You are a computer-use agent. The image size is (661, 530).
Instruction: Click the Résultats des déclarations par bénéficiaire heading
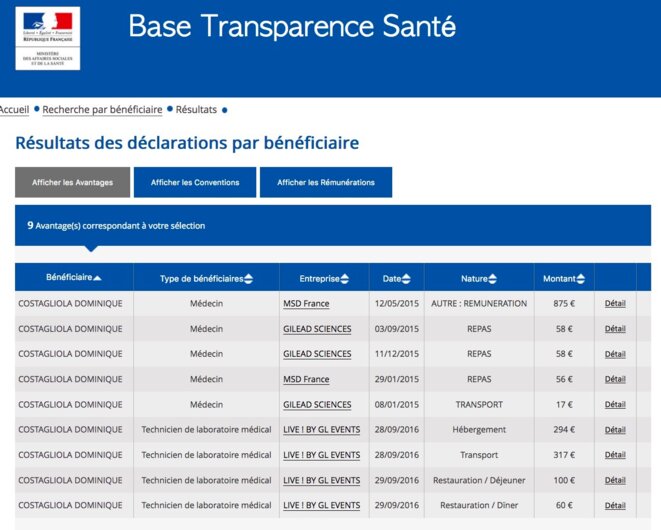(187, 143)
